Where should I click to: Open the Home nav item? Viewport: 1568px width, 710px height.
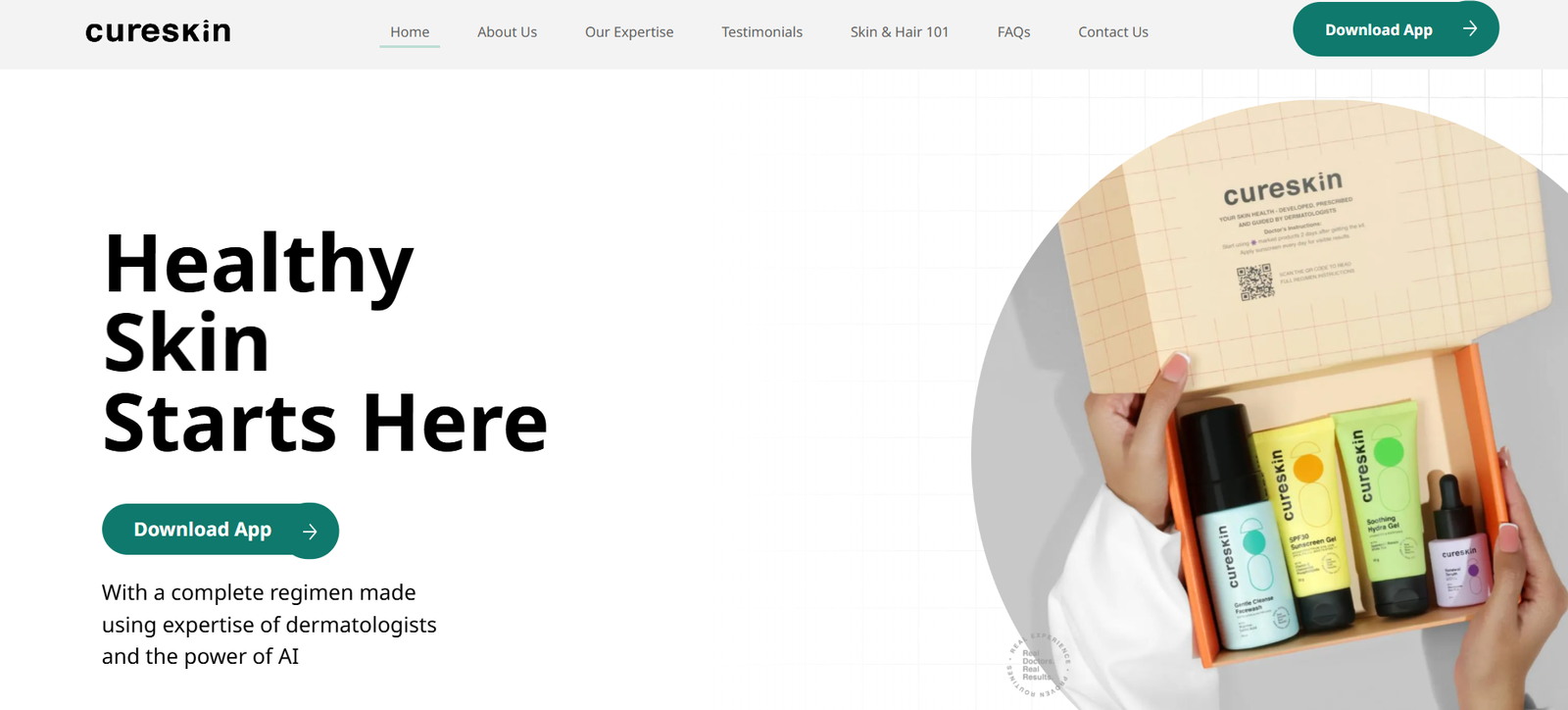pyautogui.click(x=410, y=31)
